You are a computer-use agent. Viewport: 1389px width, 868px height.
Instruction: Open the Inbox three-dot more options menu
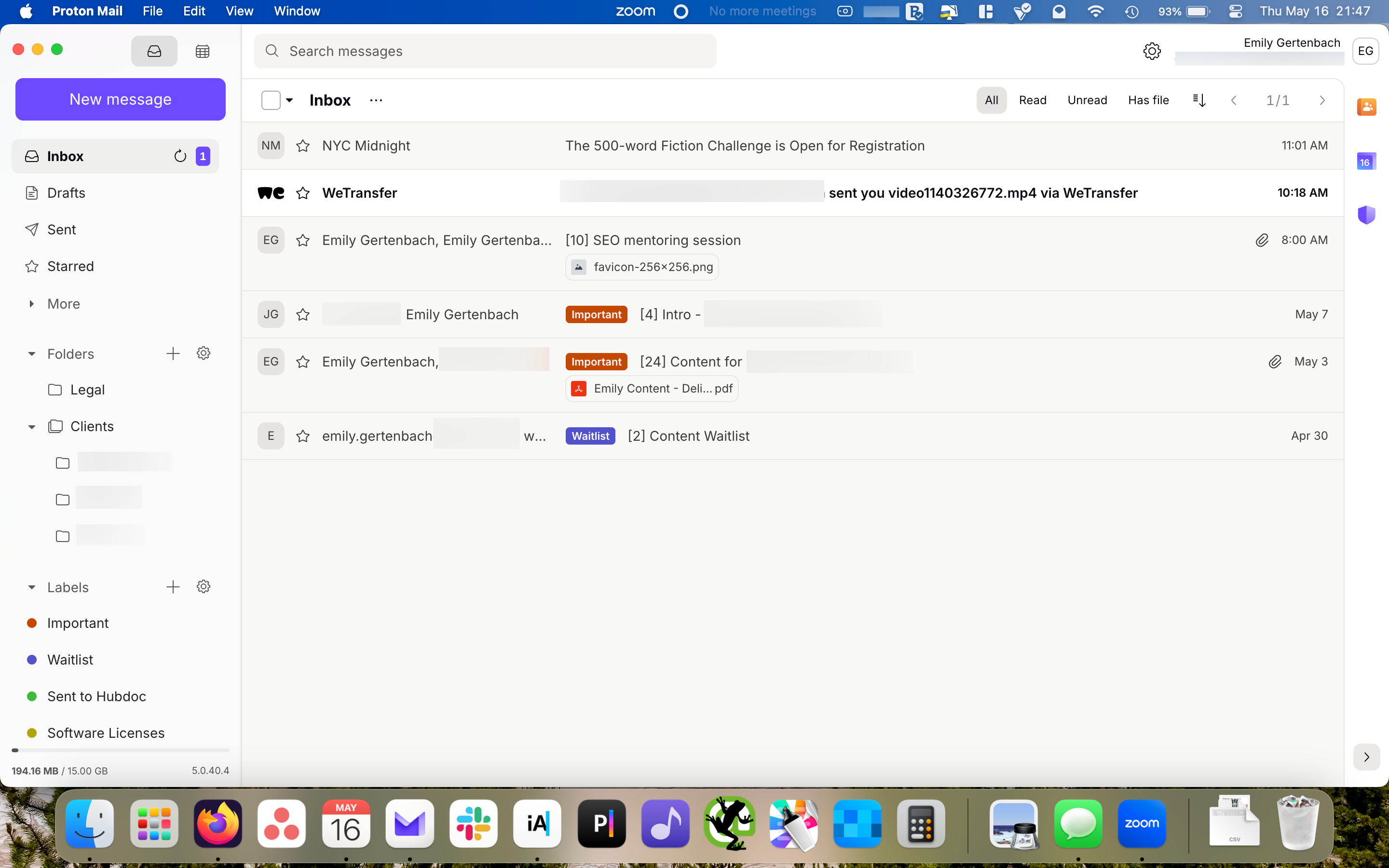[x=376, y=100]
